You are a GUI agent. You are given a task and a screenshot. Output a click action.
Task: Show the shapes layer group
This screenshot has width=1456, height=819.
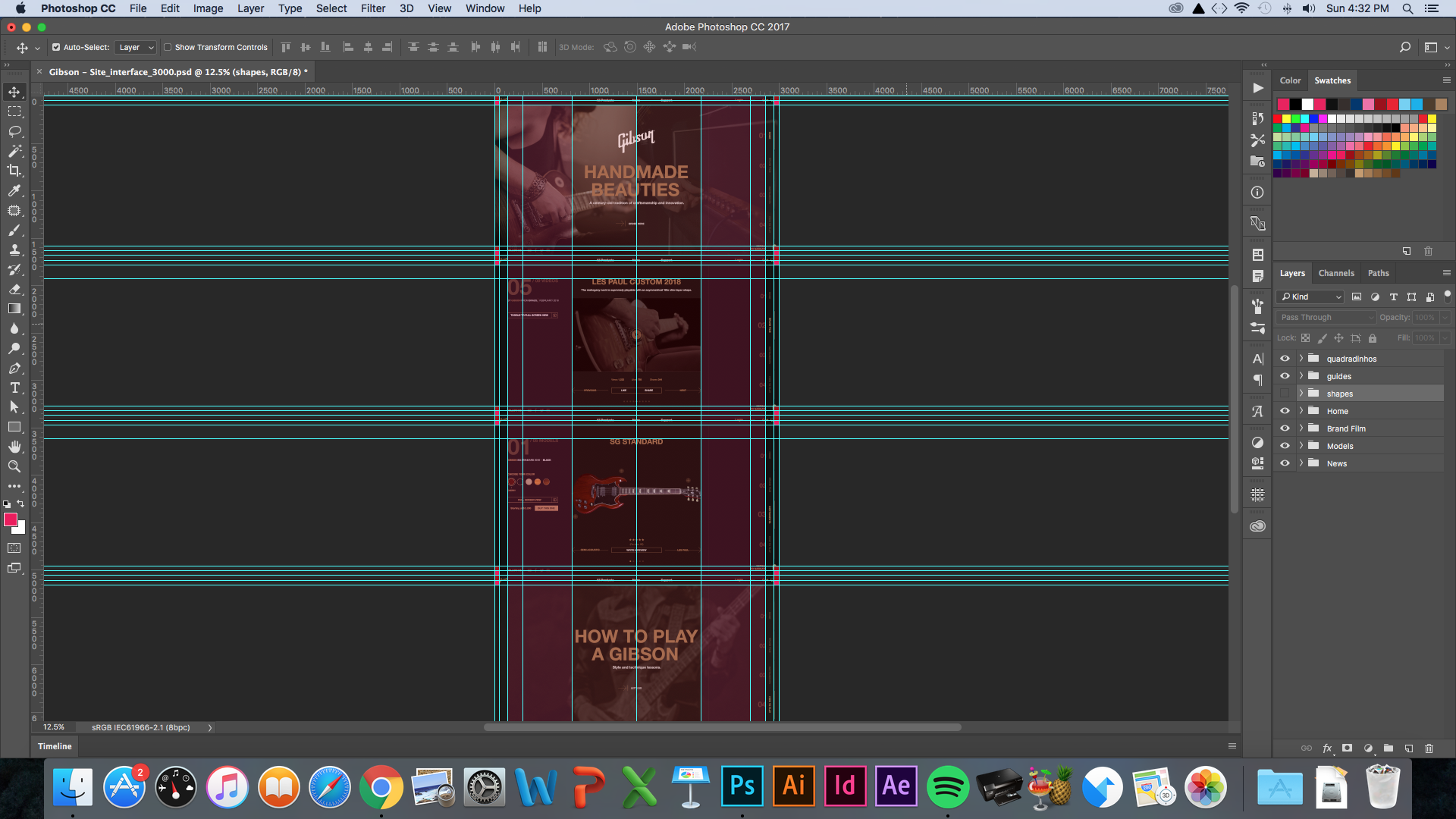[x=1285, y=394]
